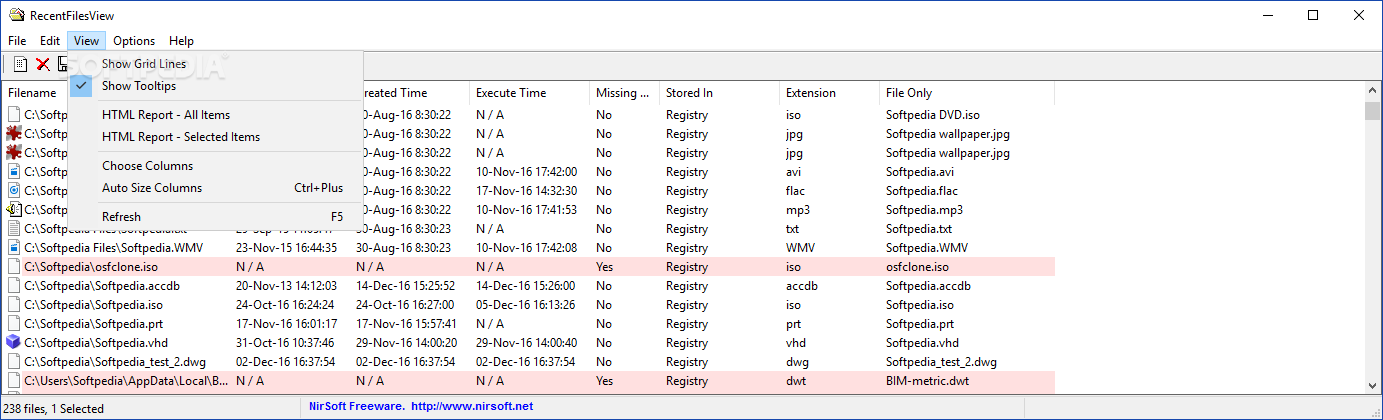Viewport: 1383px width, 420px height.
Task: Click file icon of BIM-metric.dwt row
Action: [x=14, y=380]
